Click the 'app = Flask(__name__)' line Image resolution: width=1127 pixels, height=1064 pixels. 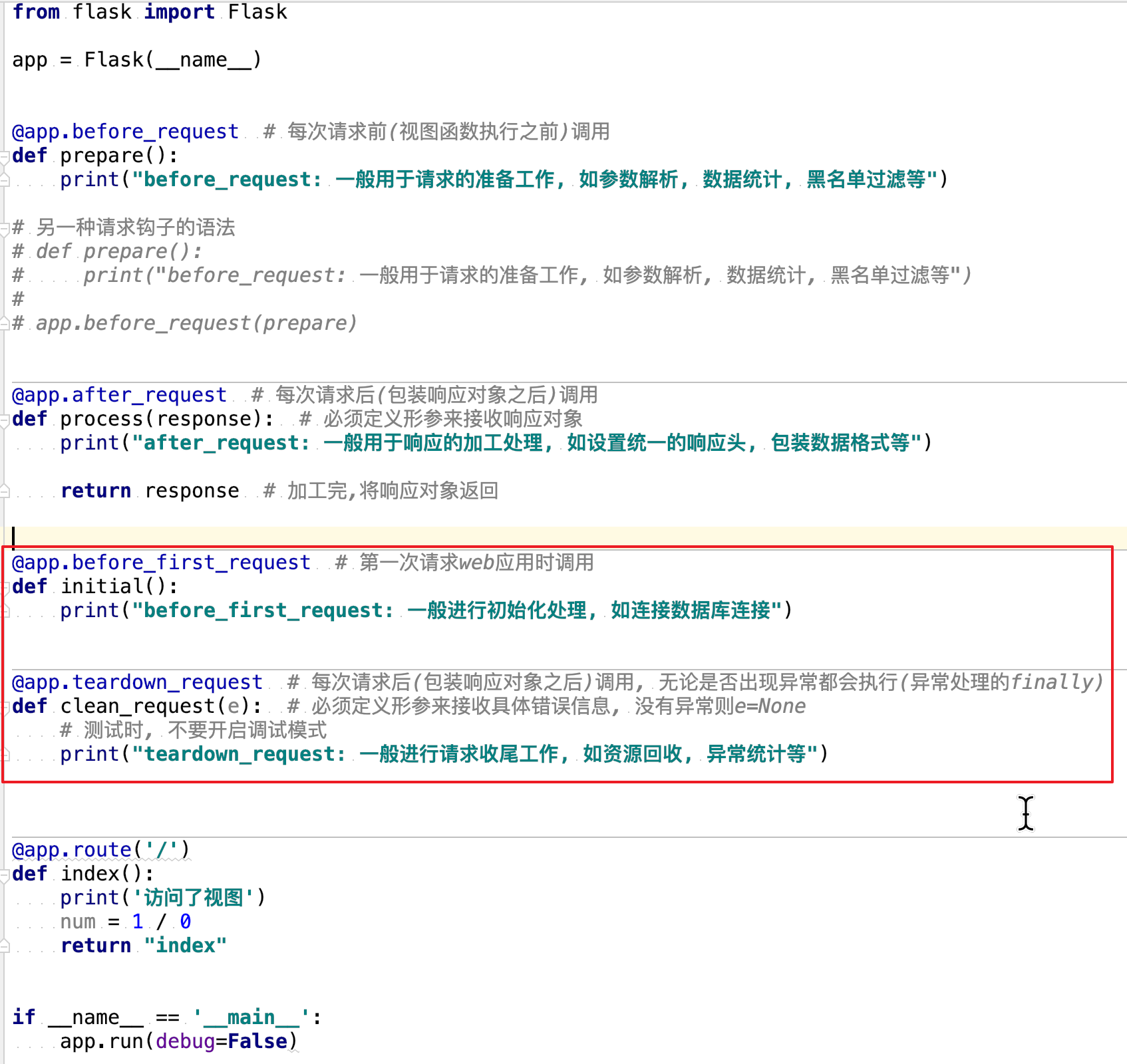(x=137, y=60)
